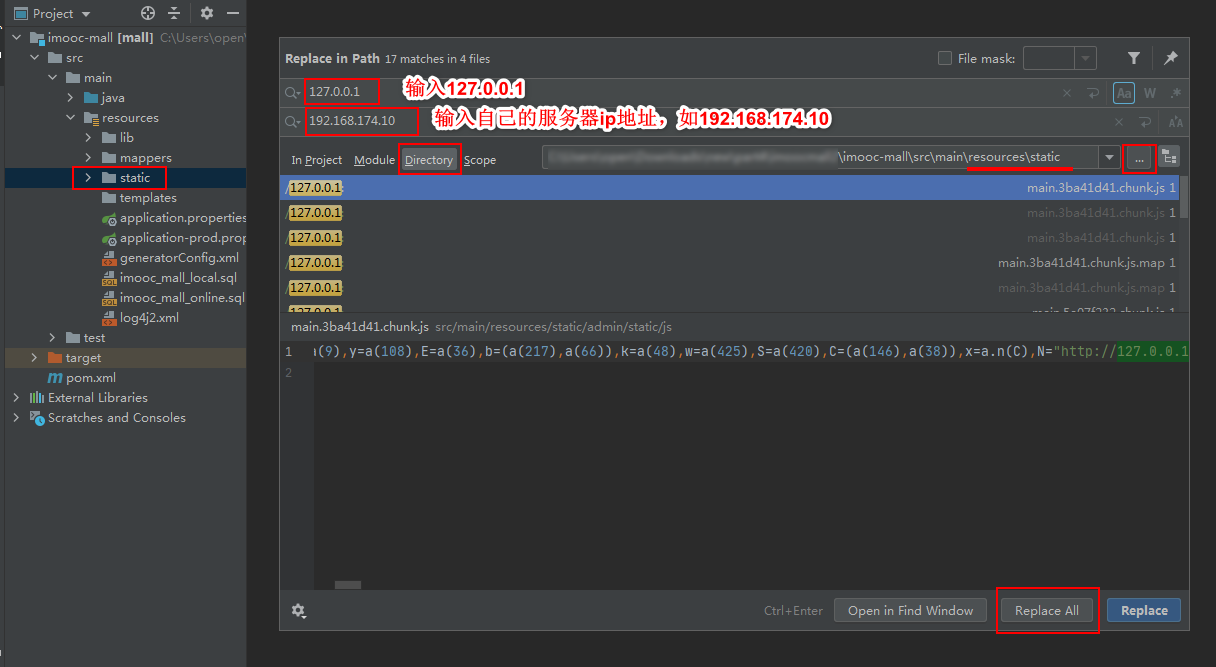Toggle recursive directory search icon
This screenshot has height=667, width=1216.
click(x=1169, y=158)
